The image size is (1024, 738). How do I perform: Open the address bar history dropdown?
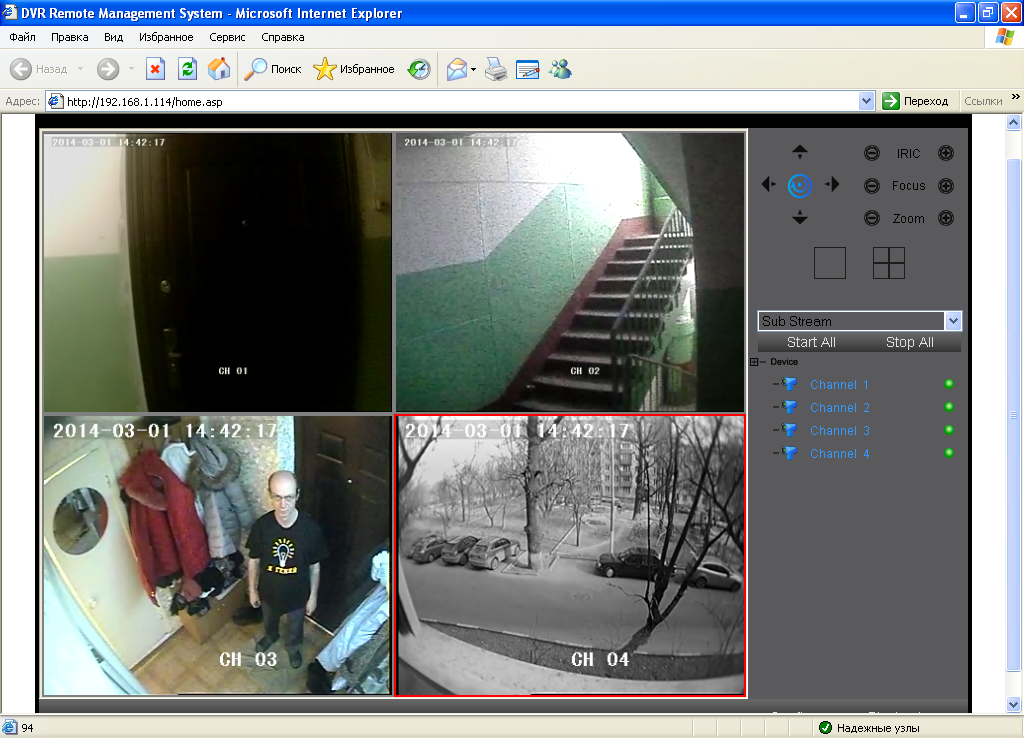tap(867, 101)
